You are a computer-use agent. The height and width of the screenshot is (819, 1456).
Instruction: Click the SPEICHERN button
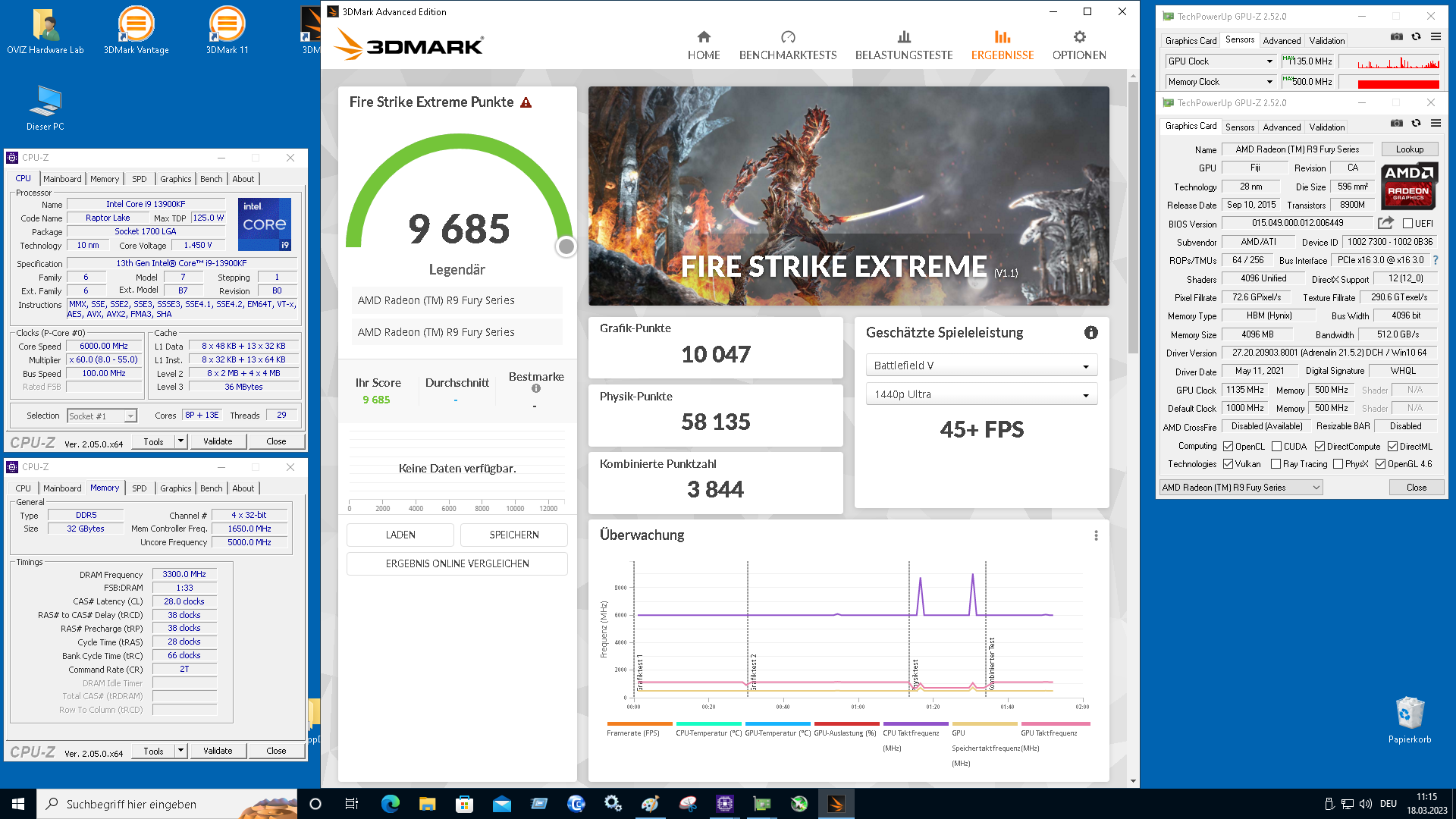[514, 535]
